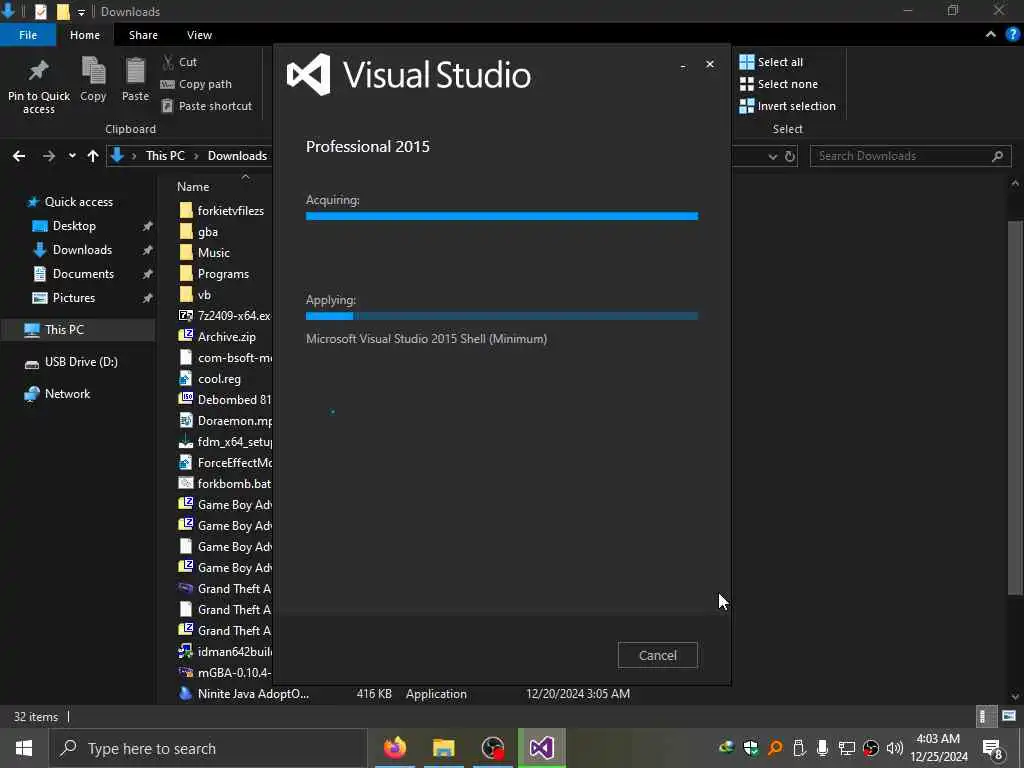Open the Share ribbon tab

(x=143, y=35)
